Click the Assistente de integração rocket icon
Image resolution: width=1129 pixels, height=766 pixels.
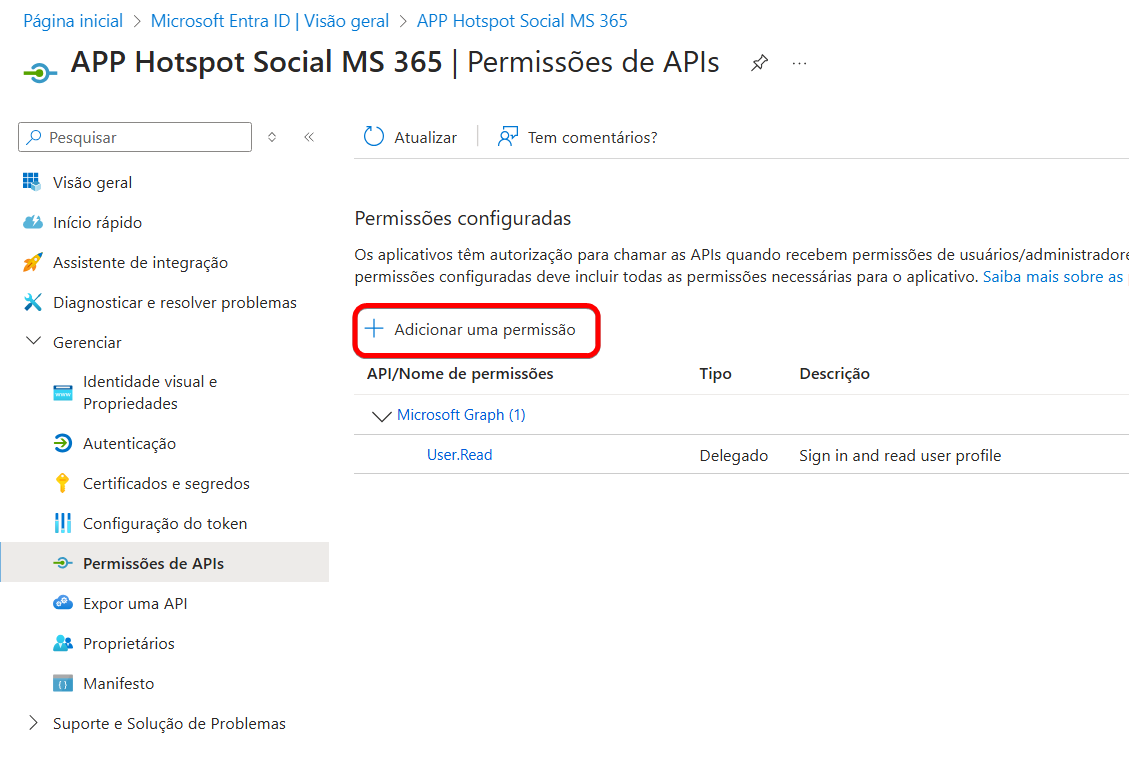tap(33, 262)
